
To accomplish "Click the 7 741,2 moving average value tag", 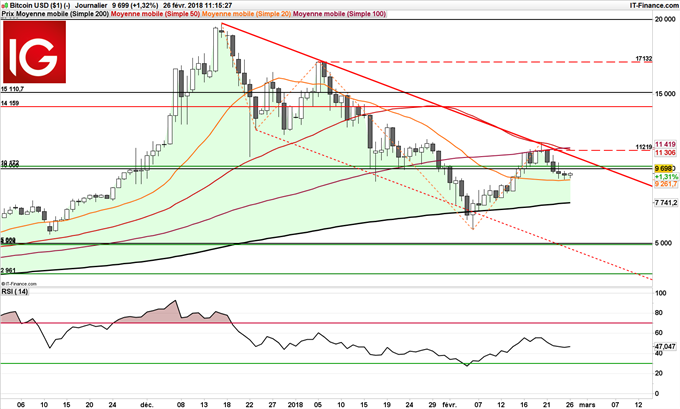I will pyautogui.click(x=666, y=203).
